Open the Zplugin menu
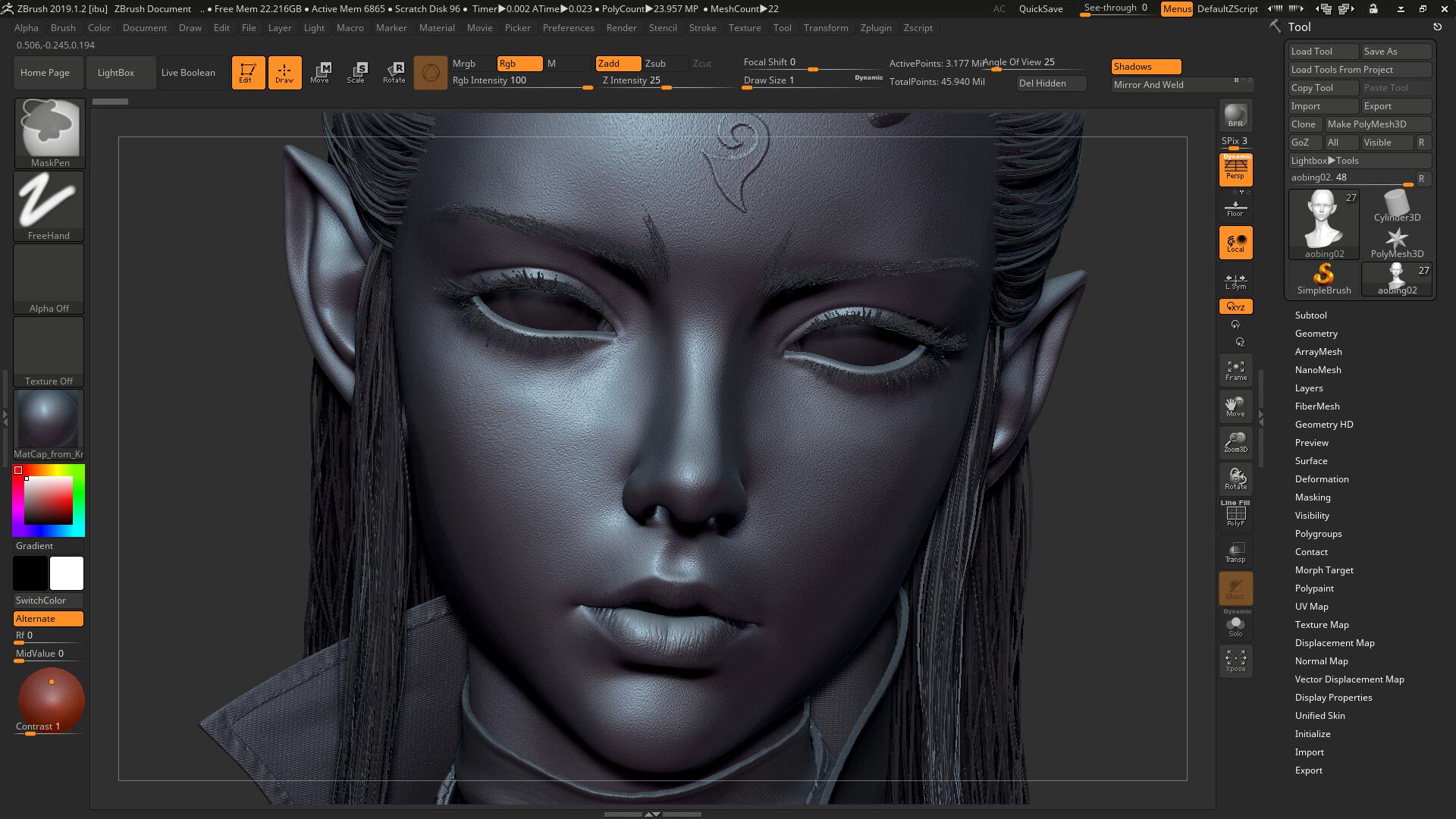This screenshot has width=1456, height=819. pyautogui.click(x=875, y=28)
